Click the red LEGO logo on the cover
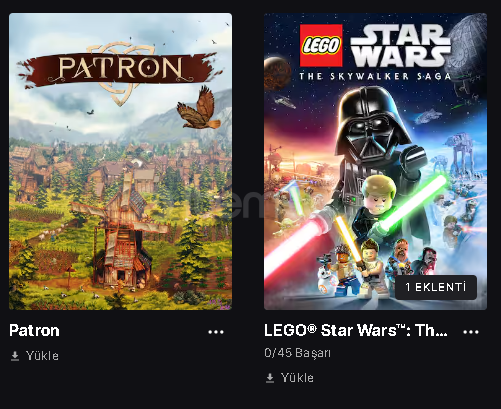Screen dimensions: 501x409 click(x=321, y=45)
